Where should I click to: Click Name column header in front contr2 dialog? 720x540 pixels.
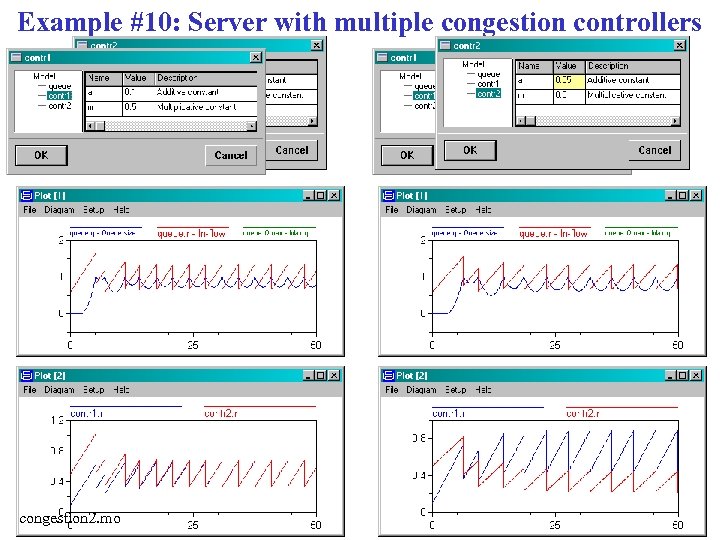[534, 66]
